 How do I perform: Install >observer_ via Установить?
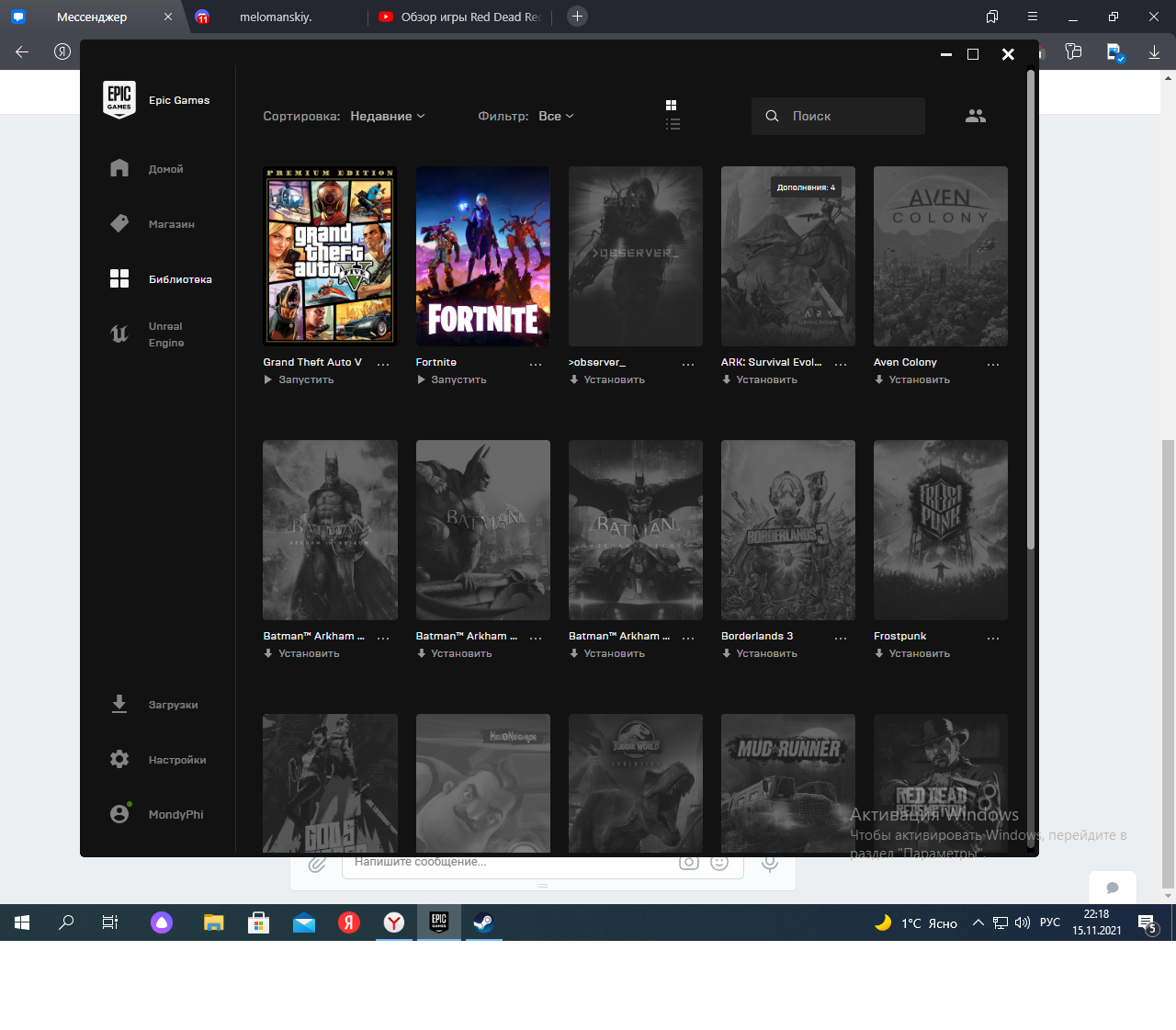607,379
